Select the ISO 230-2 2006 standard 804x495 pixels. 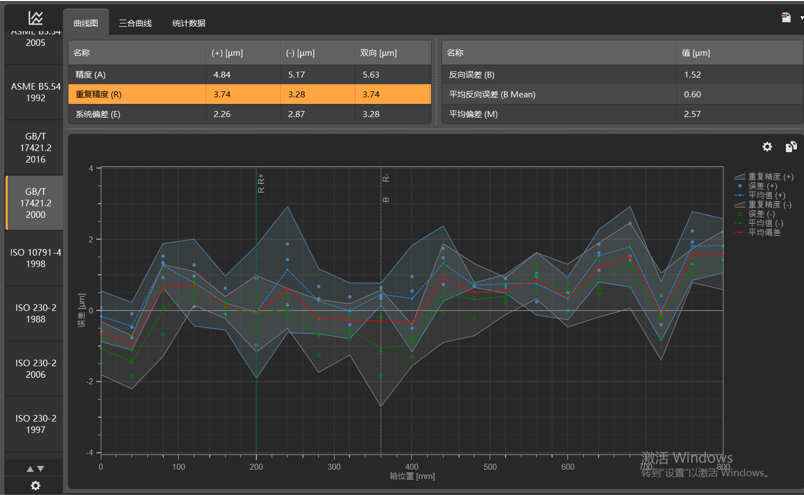[x=35, y=369]
